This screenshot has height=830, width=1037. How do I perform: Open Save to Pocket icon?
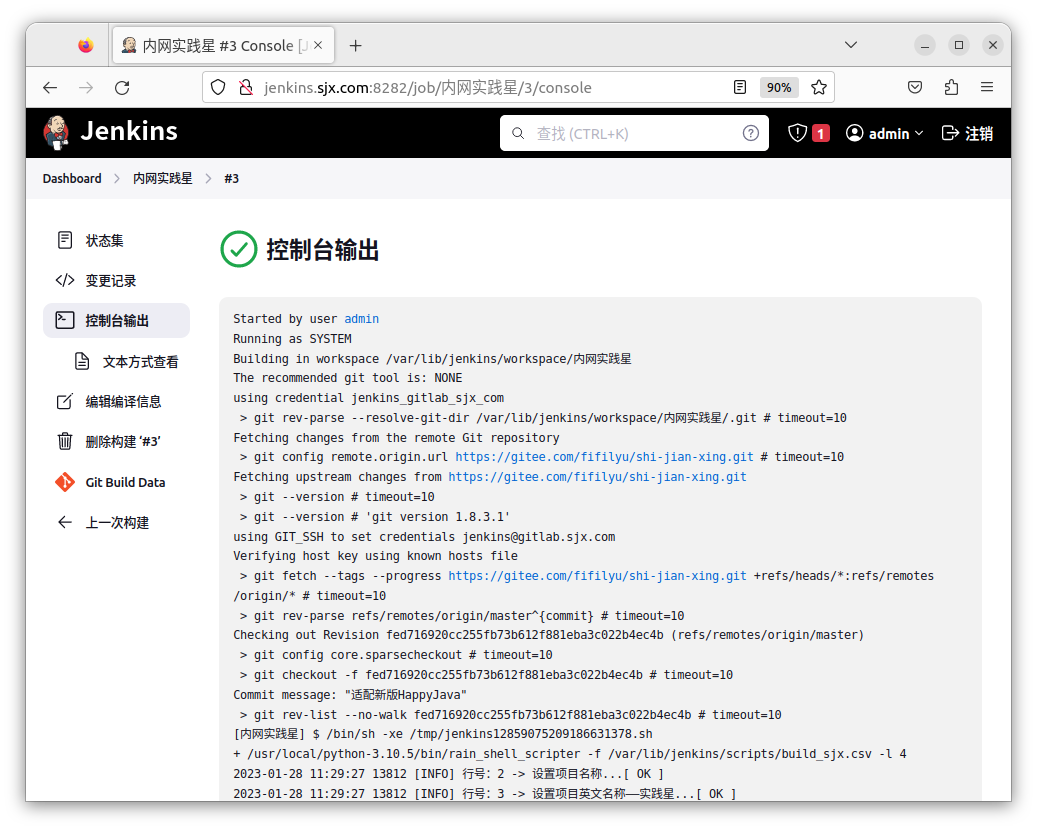click(x=915, y=87)
